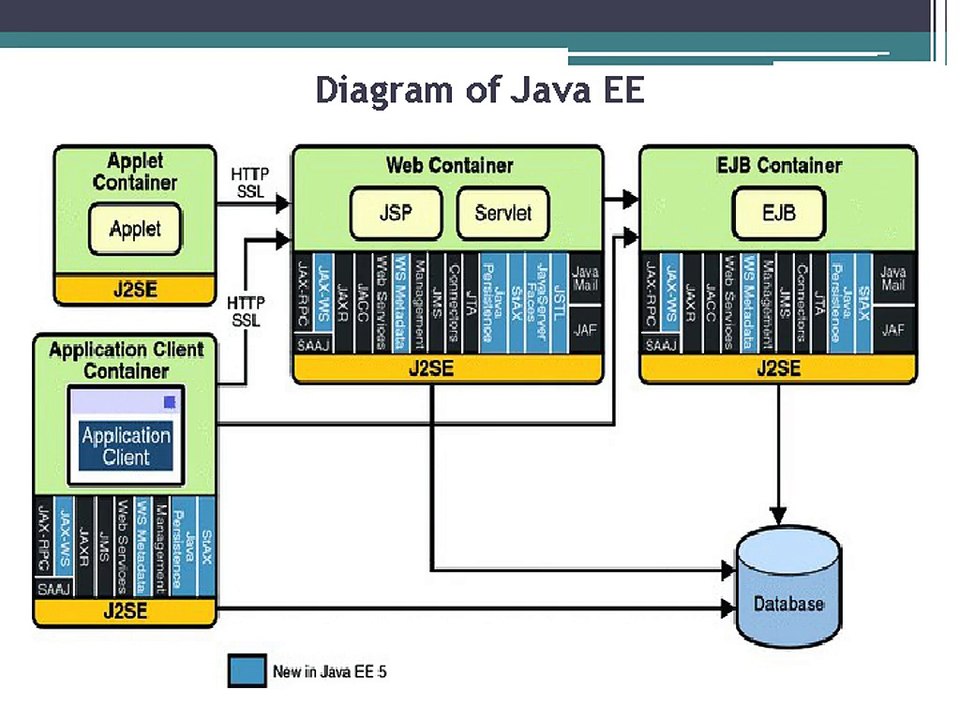The image size is (960, 720).
Task: Click StAX in the EJB Container
Action: tap(864, 302)
